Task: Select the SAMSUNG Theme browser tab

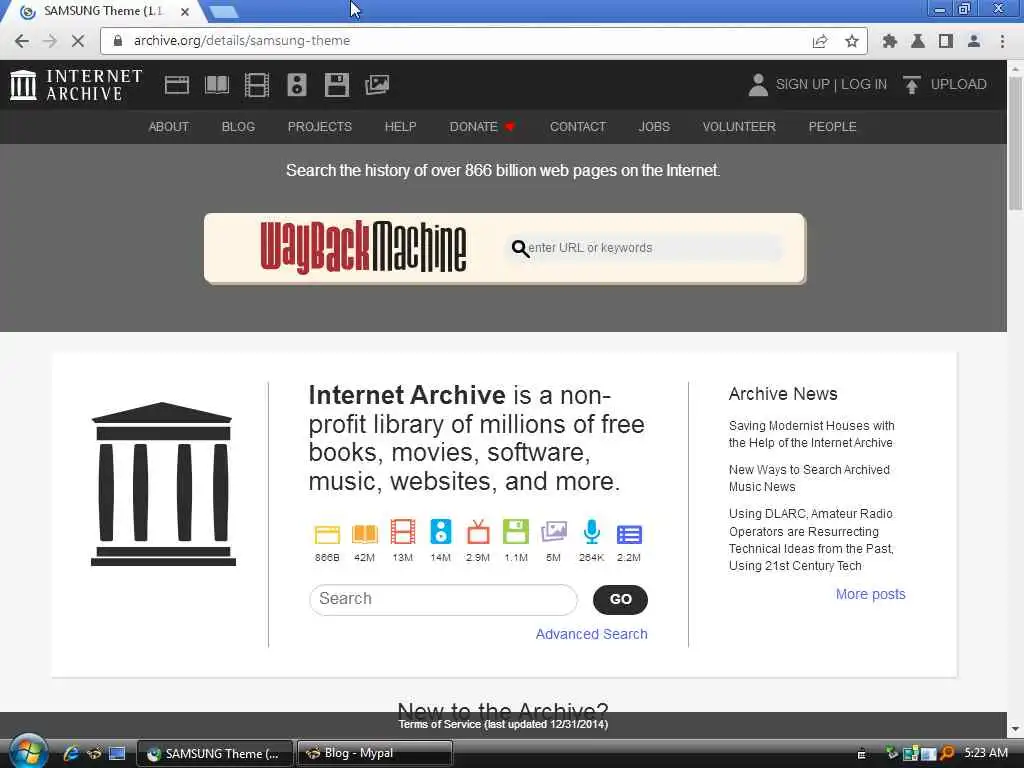Action: (x=101, y=11)
